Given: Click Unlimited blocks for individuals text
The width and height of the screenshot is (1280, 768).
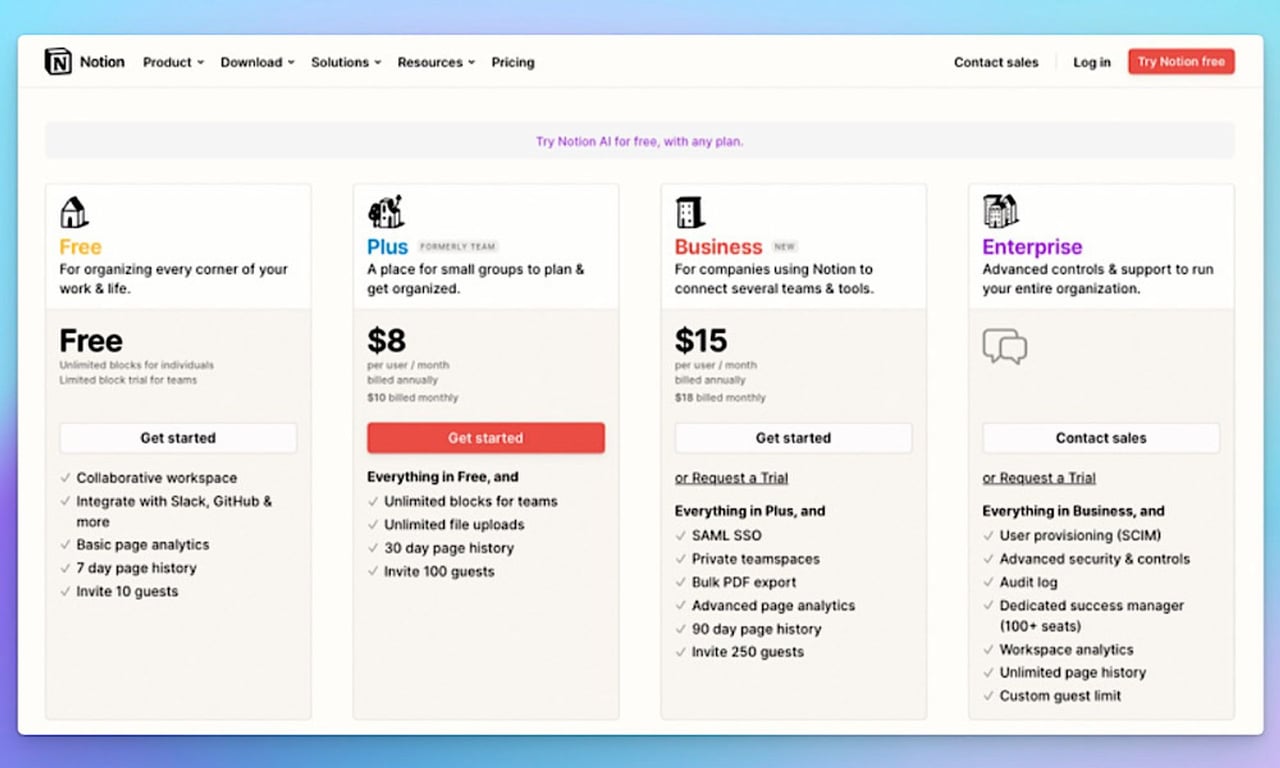Looking at the screenshot, I should point(137,365).
